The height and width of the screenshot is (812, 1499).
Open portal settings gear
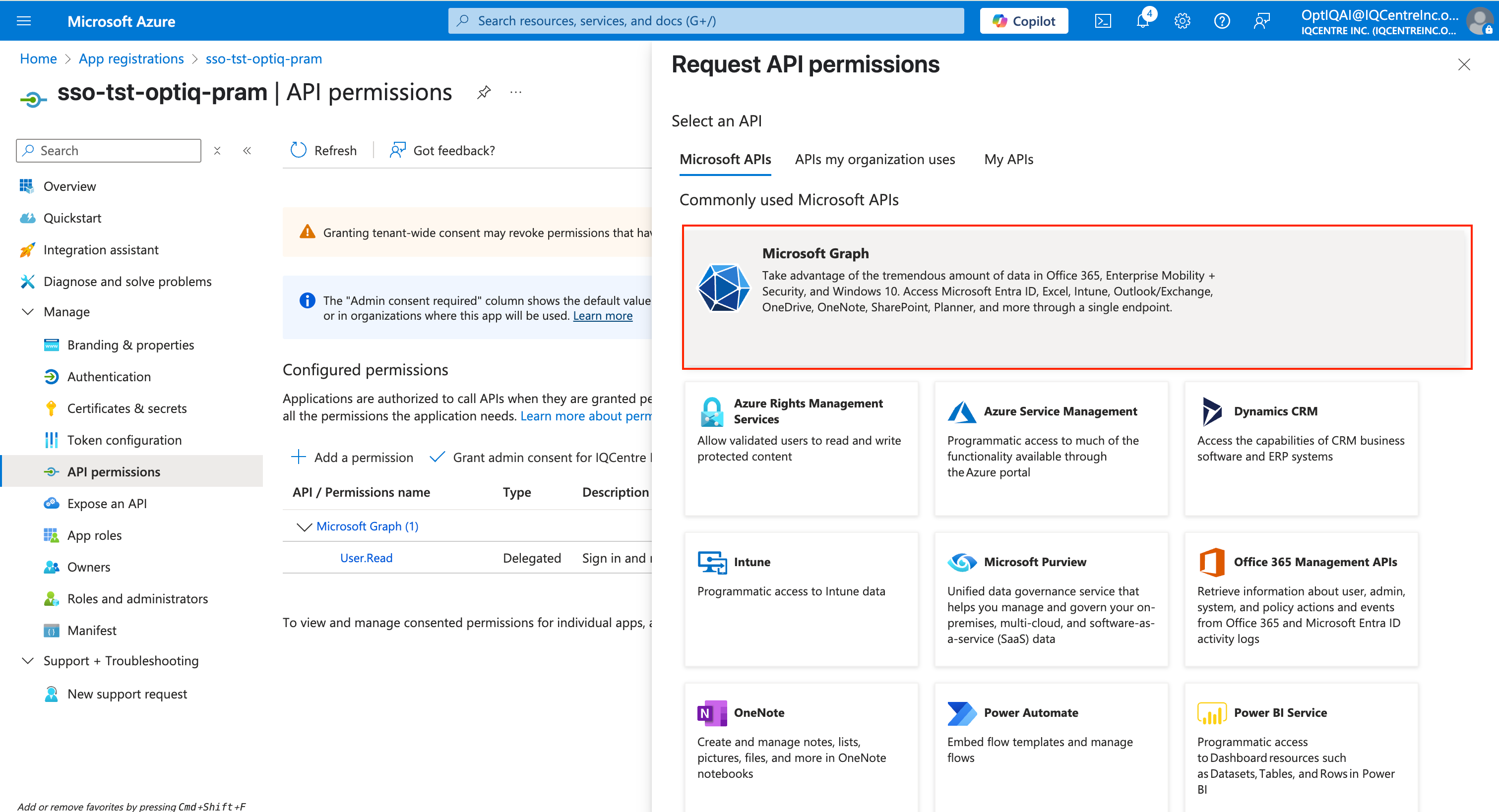pyautogui.click(x=1182, y=21)
